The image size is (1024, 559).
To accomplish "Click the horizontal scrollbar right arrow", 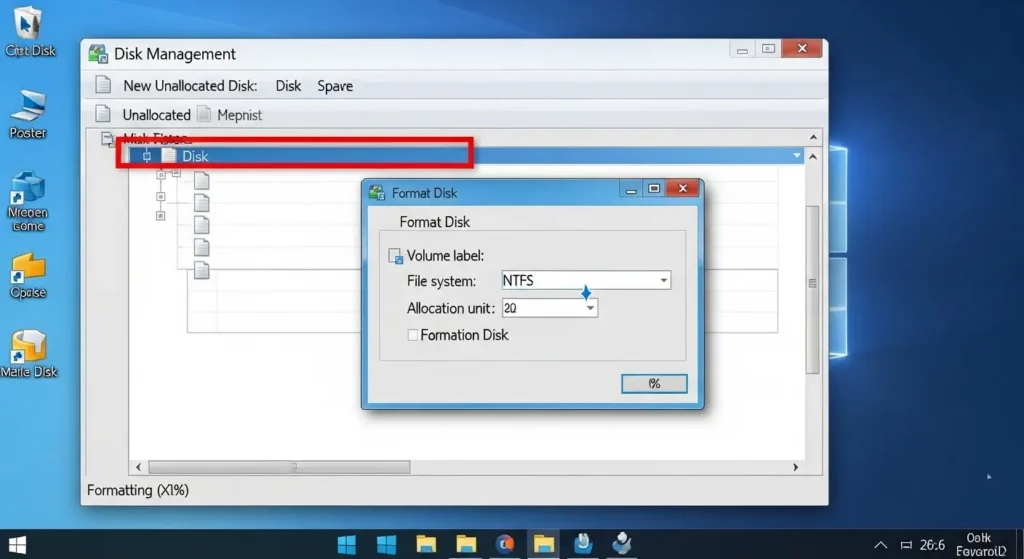I will (795, 467).
